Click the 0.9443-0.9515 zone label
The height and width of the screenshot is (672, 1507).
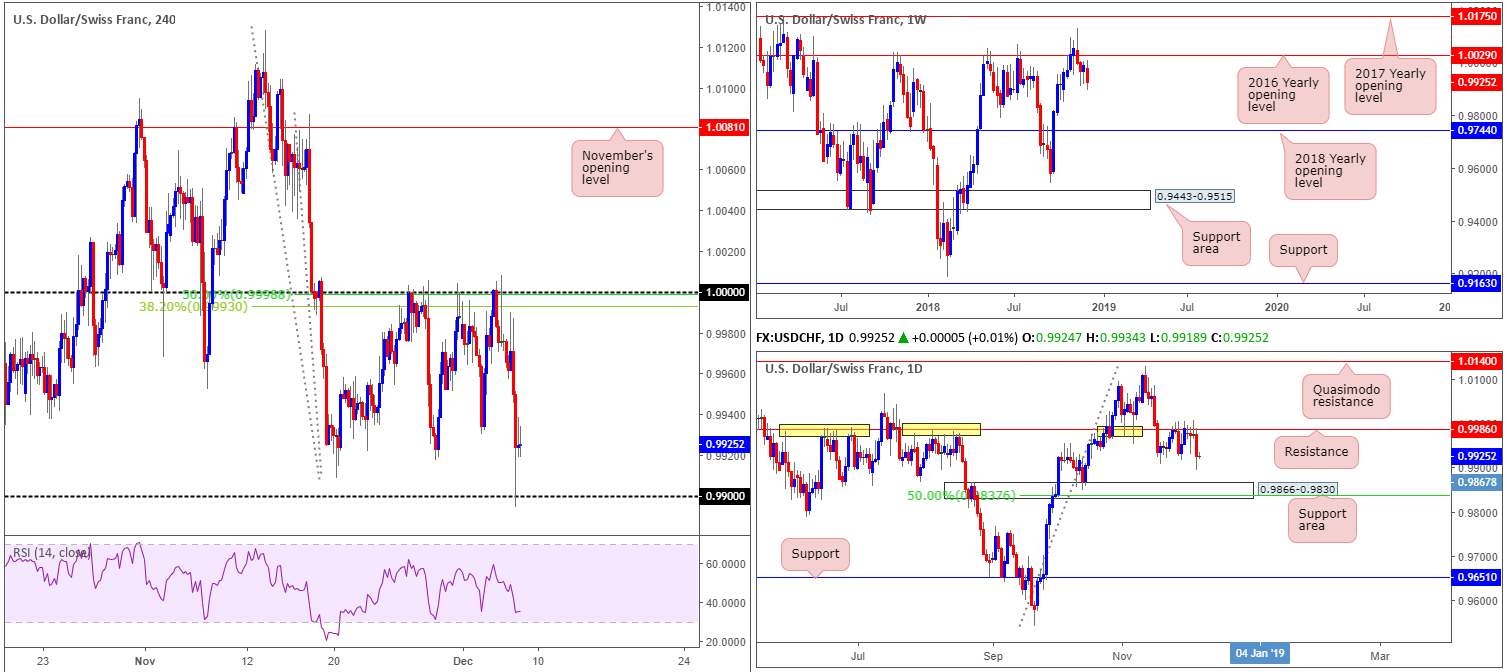pyautogui.click(x=1194, y=197)
